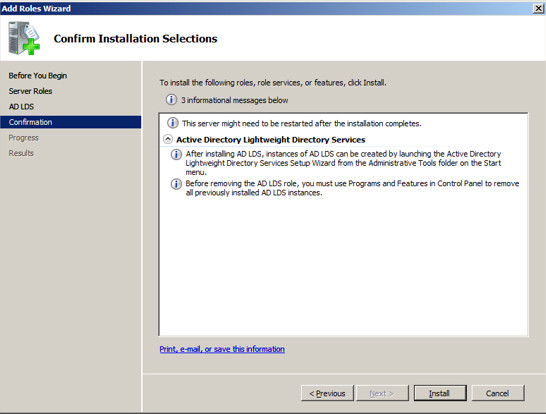Collapse the Active Directory Lightweight Directory Services section
546x414 pixels.
168,139
